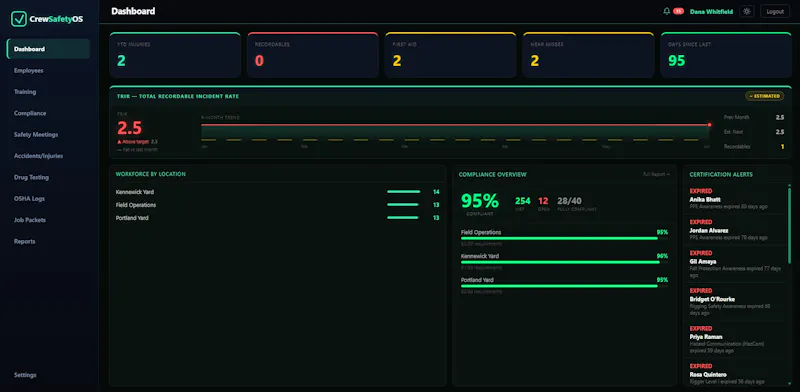This screenshot has width=800, height=392.
Task: Click the Workforce by Location heading
Action: click(x=151, y=174)
